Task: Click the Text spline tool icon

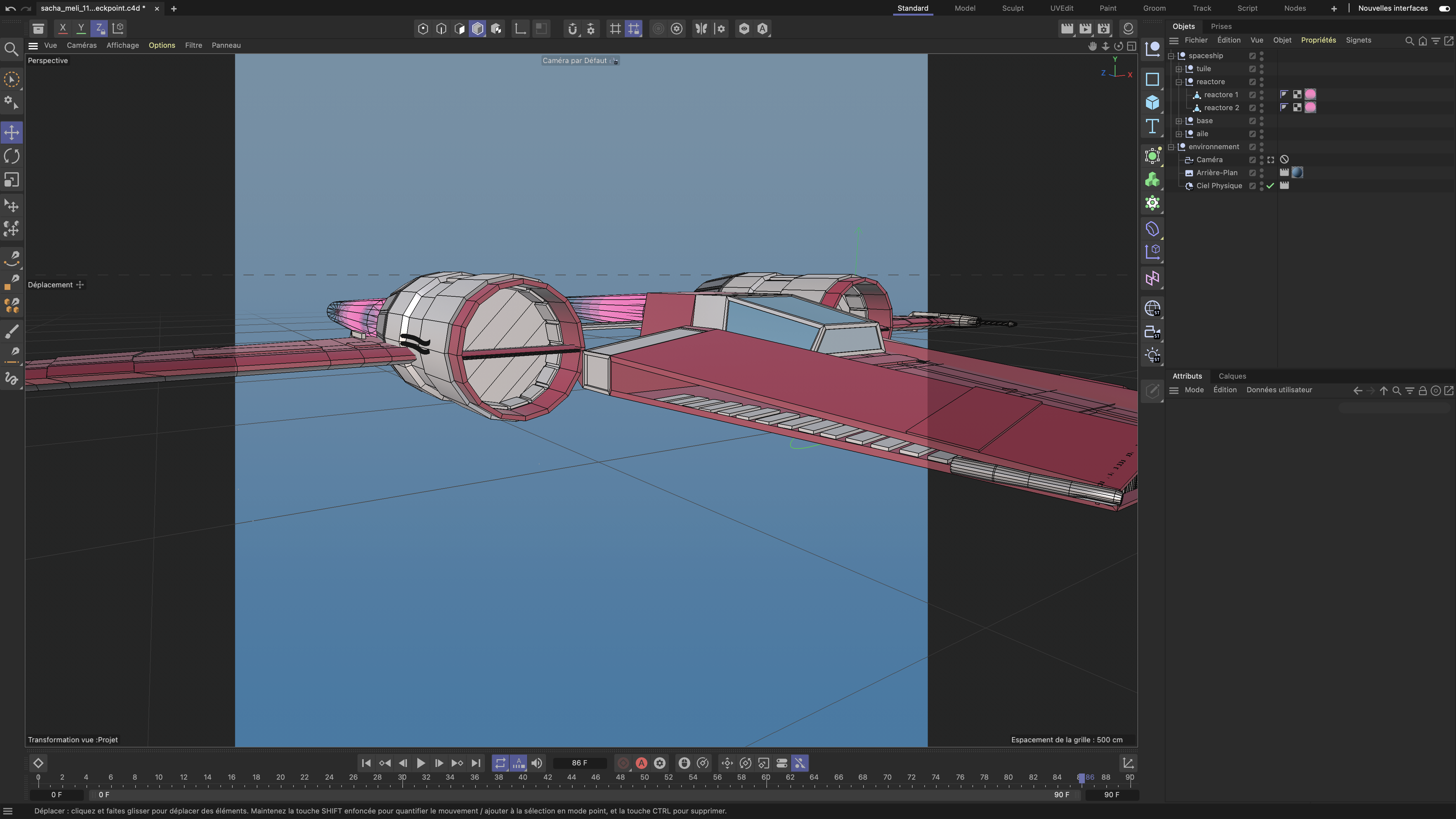Action: (1152, 126)
